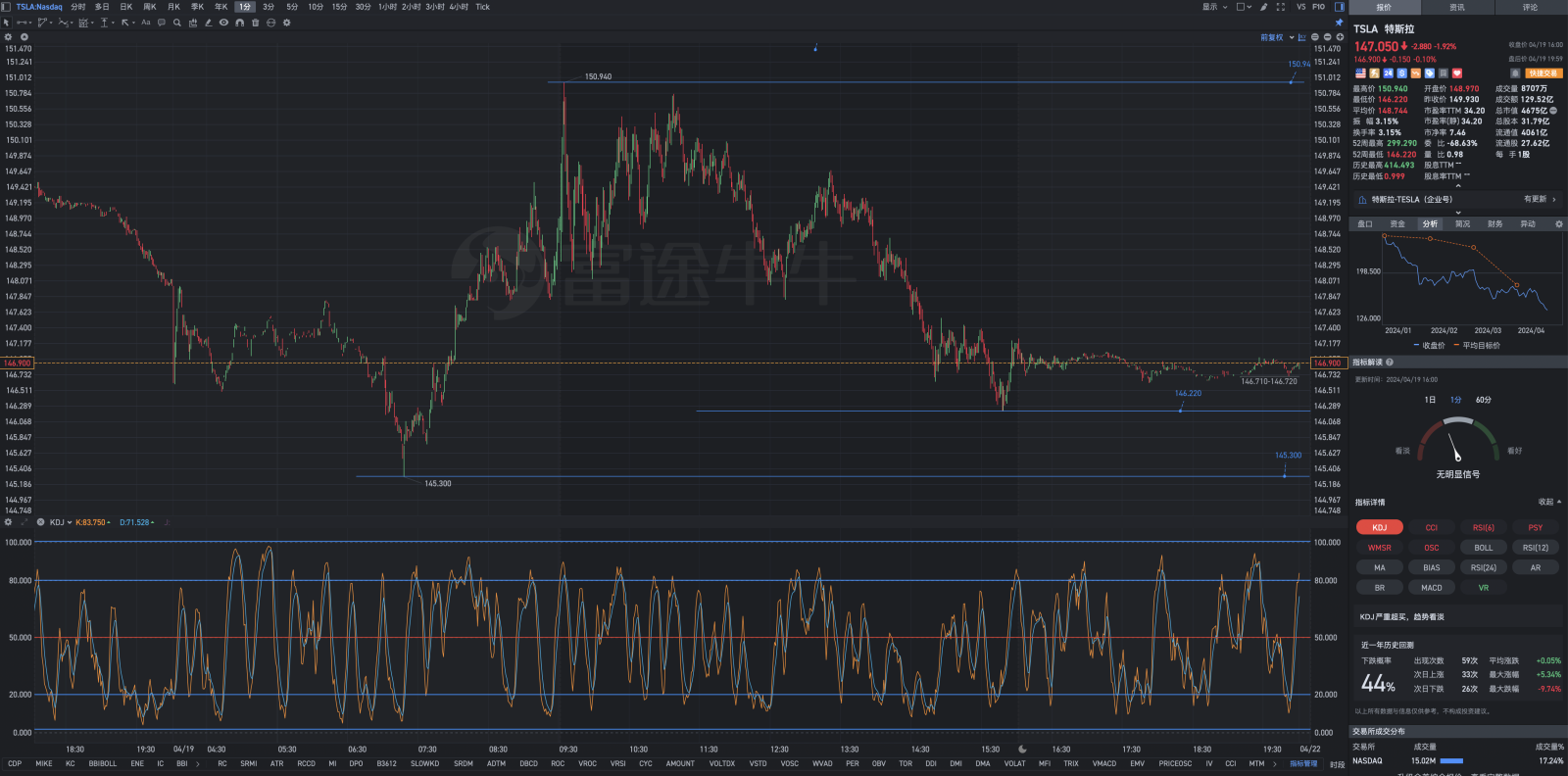
Task: Click the blue 24-hour trading icon
Action: coord(1388,73)
